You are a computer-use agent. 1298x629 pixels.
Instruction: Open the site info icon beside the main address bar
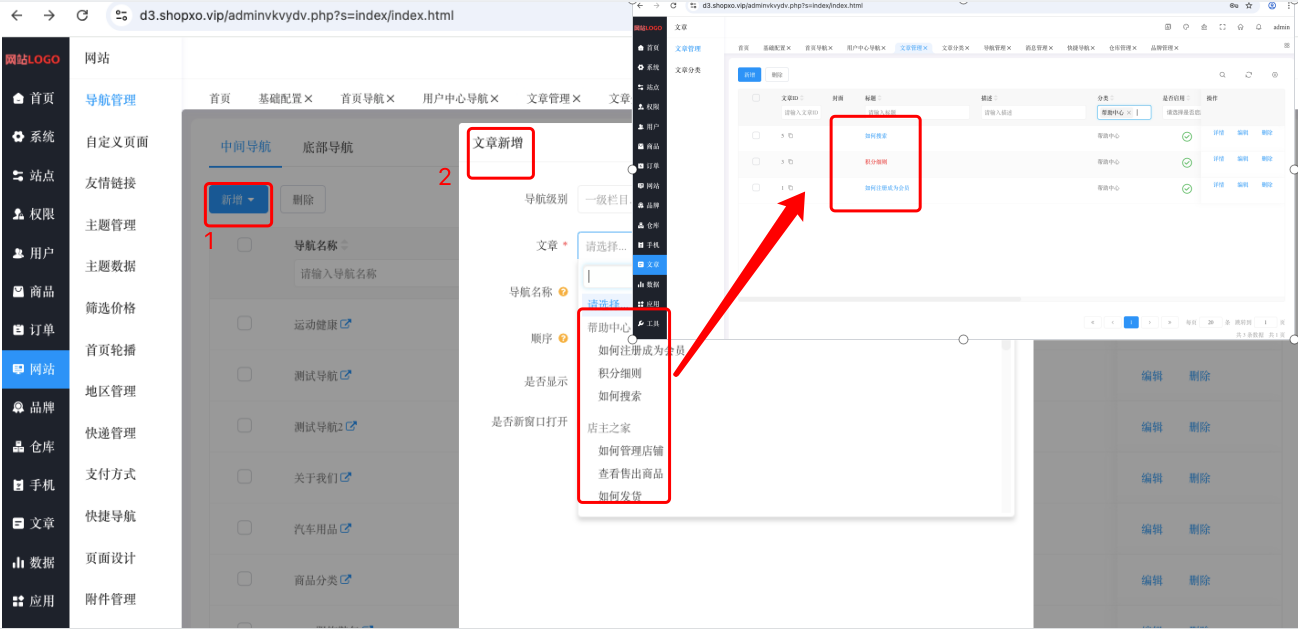click(x=121, y=16)
